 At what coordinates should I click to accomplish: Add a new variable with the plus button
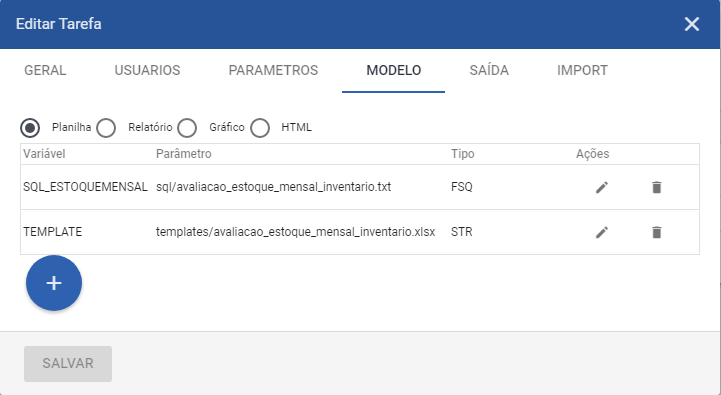[54, 283]
